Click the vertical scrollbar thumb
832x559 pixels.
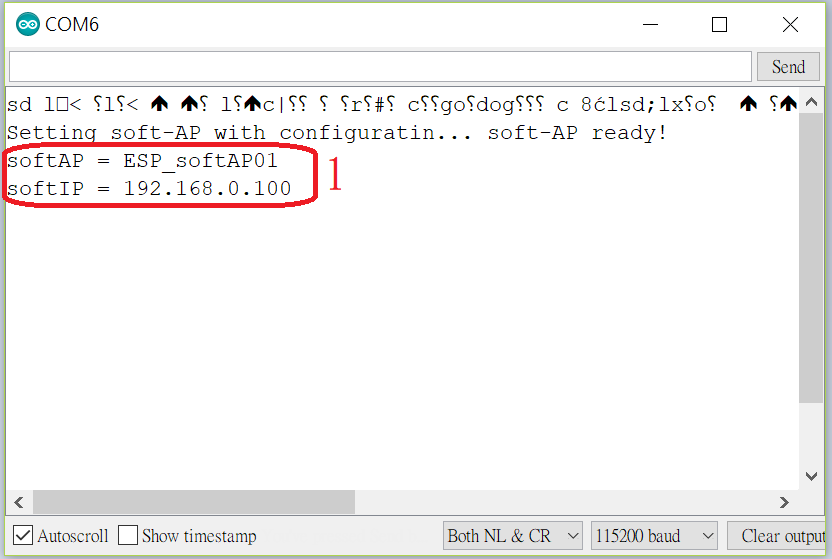811,258
